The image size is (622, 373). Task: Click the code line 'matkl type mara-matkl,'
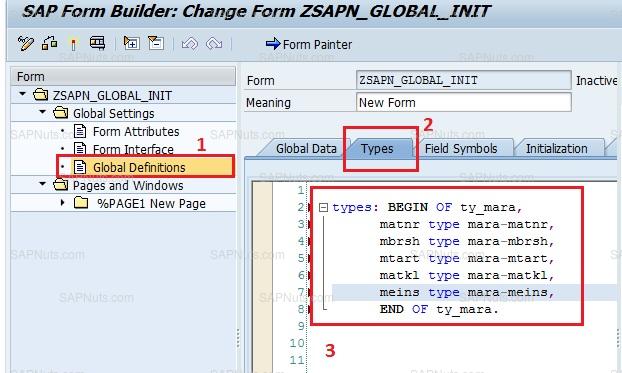467,275
